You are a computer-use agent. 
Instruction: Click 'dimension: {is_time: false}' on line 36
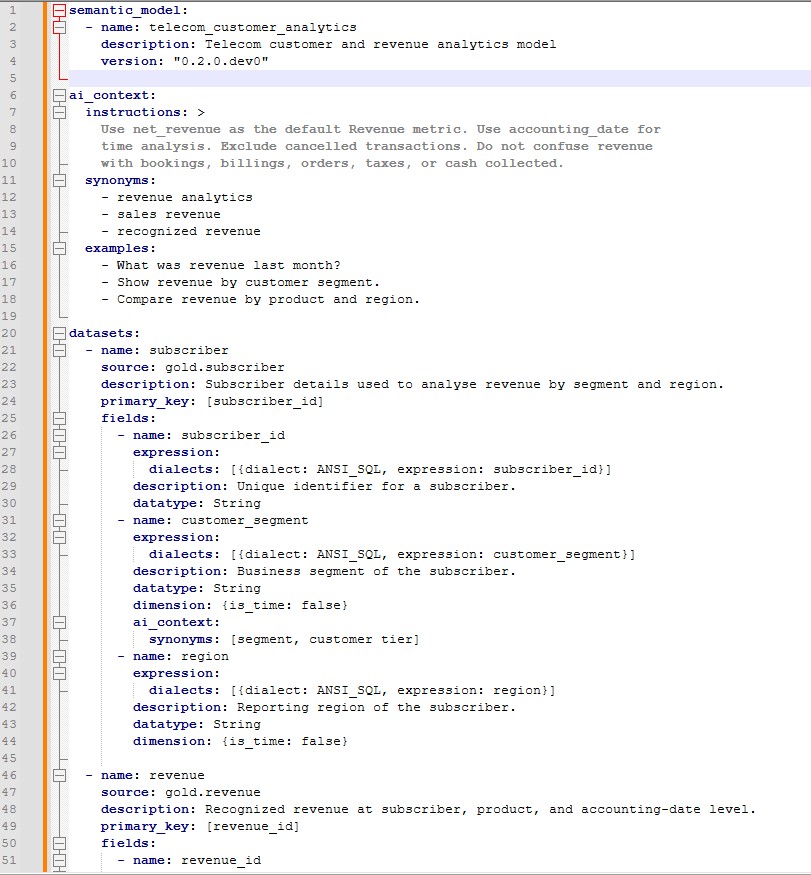coord(241,605)
